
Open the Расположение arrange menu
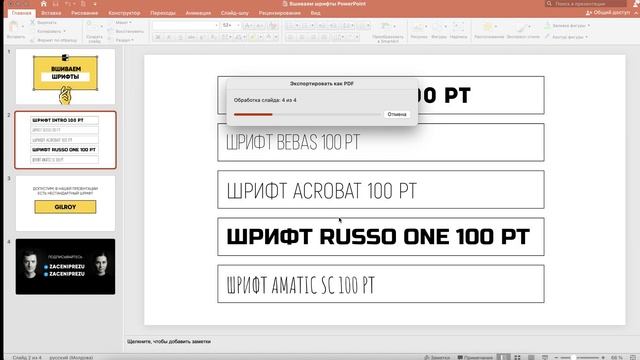point(489,31)
